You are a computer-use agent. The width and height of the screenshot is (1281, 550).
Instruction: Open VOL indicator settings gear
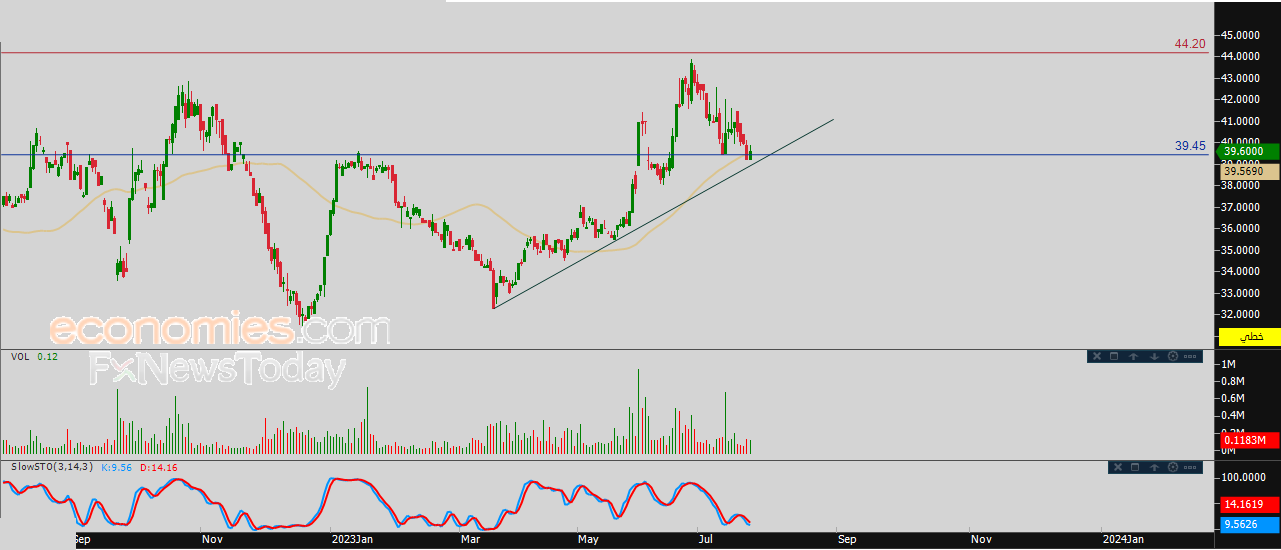(1173, 356)
